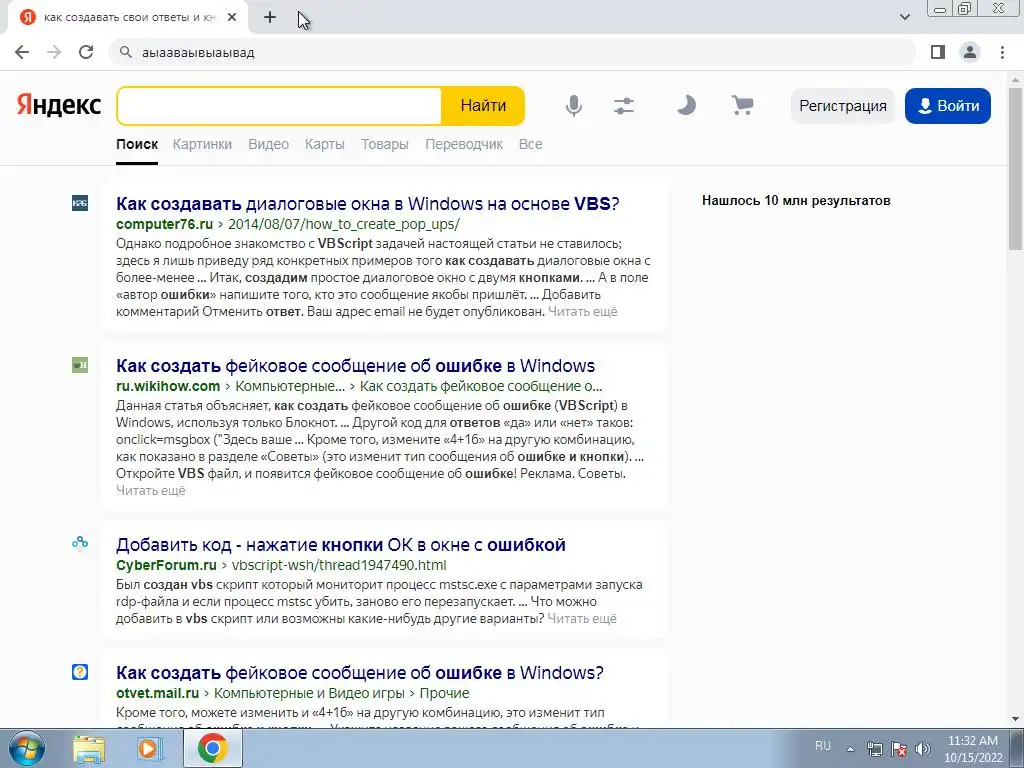Click the page vertical scrollbar thumb
The height and width of the screenshot is (768, 1024).
pyautogui.click(x=1016, y=168)
